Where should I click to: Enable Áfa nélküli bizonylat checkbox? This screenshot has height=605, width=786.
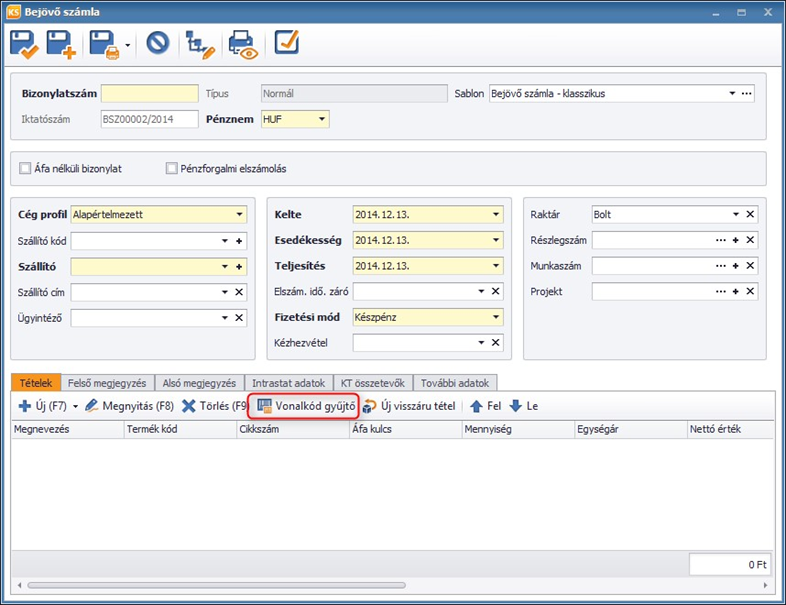pyautogui.click(x=25, y=168)
